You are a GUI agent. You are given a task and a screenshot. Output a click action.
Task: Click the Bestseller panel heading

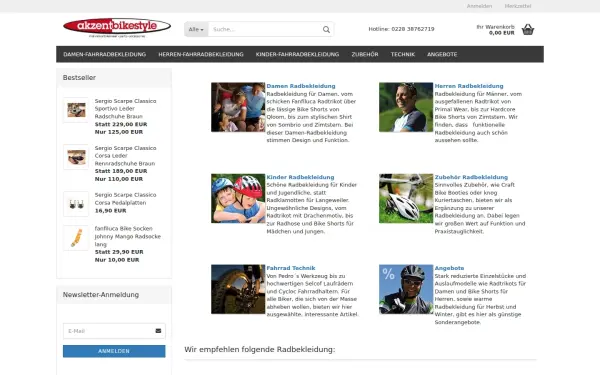[x=79, y=78]
